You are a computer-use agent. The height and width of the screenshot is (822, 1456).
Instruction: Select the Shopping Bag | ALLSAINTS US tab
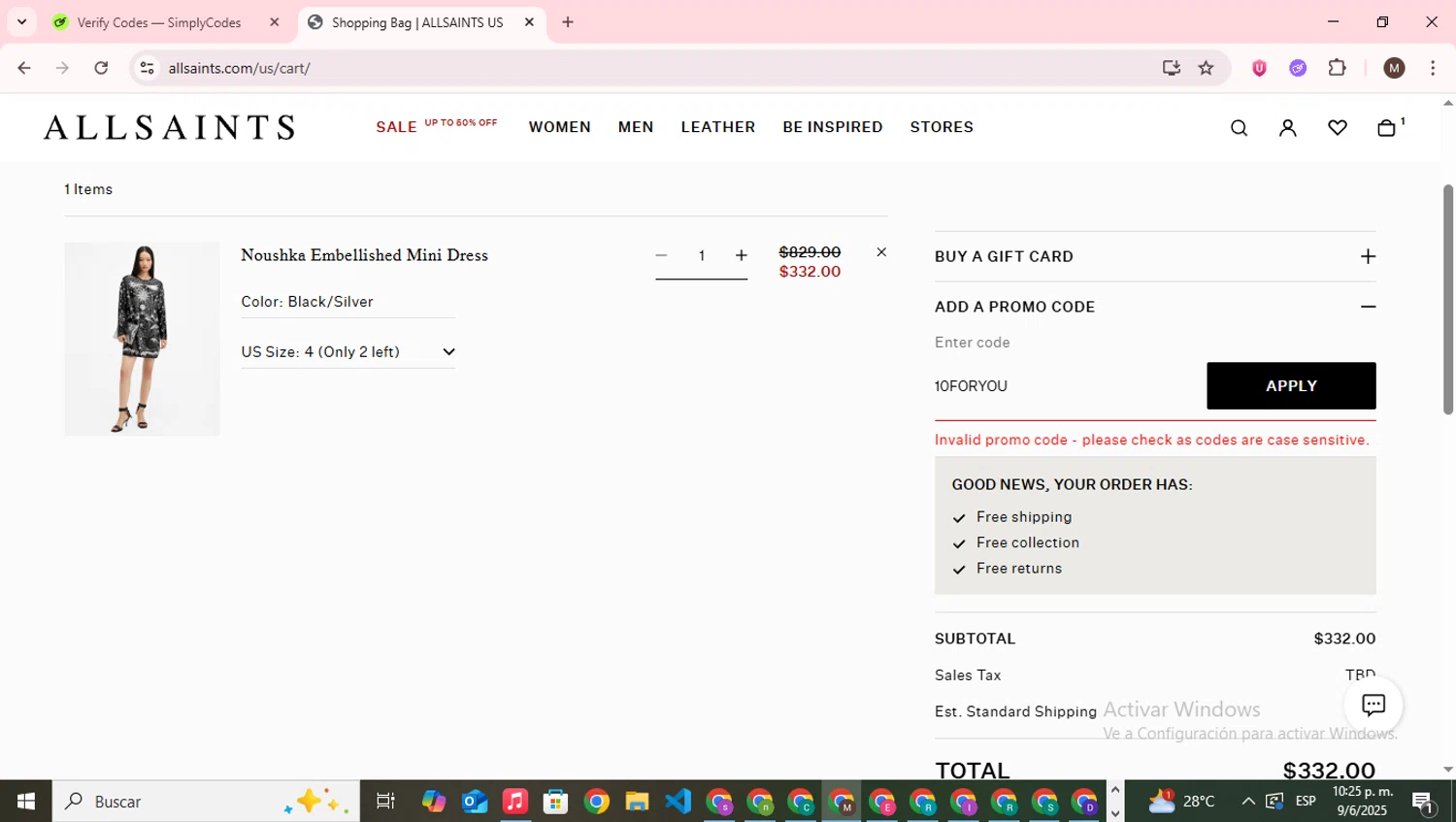(x=417, y=22)
